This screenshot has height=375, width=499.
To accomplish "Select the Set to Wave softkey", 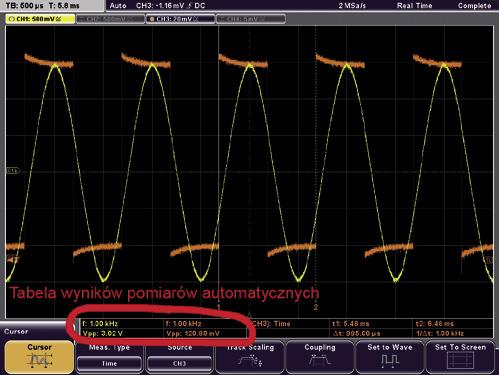I will coord(390,357).
